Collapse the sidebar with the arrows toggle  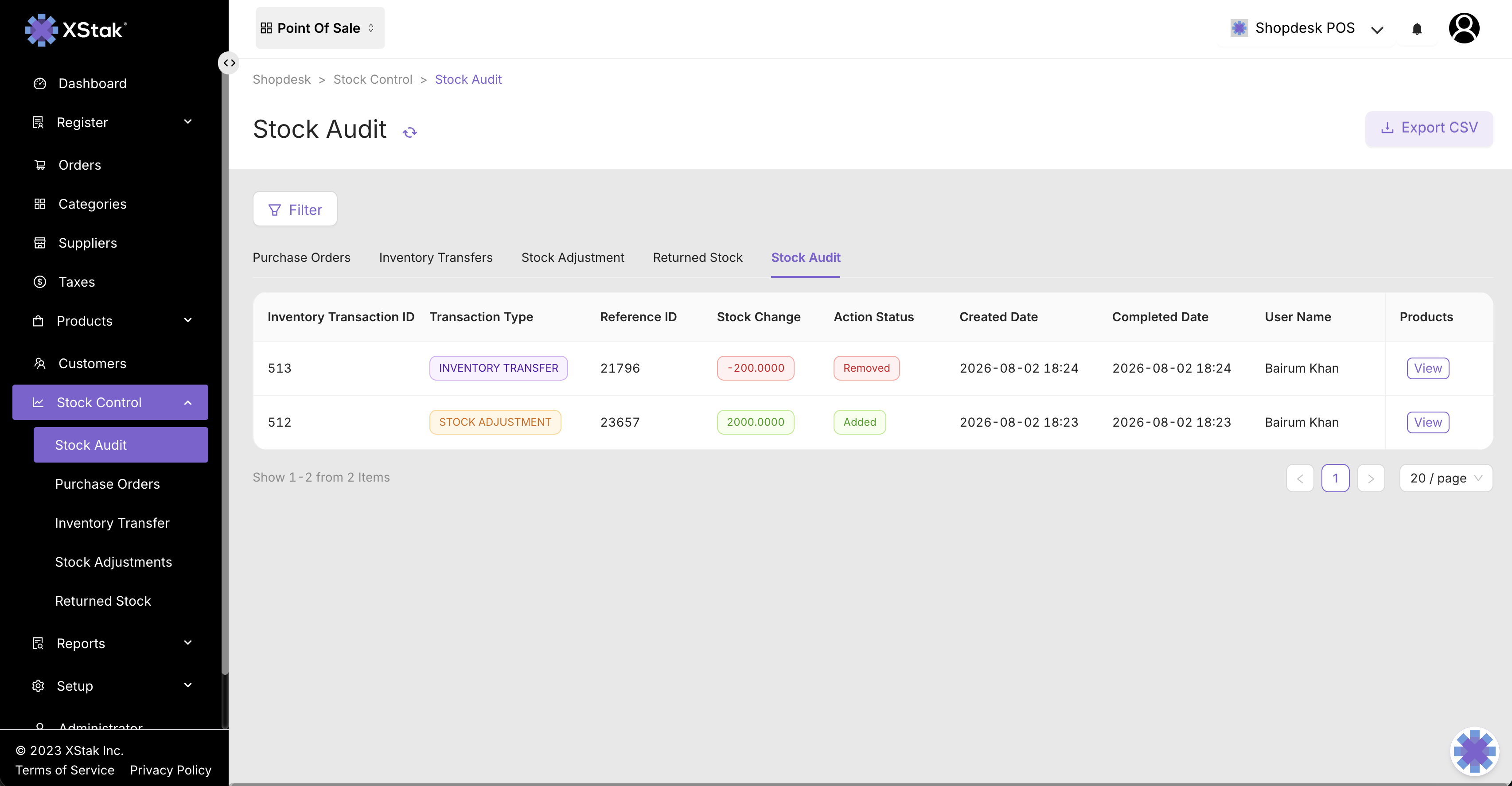point(229,63)
